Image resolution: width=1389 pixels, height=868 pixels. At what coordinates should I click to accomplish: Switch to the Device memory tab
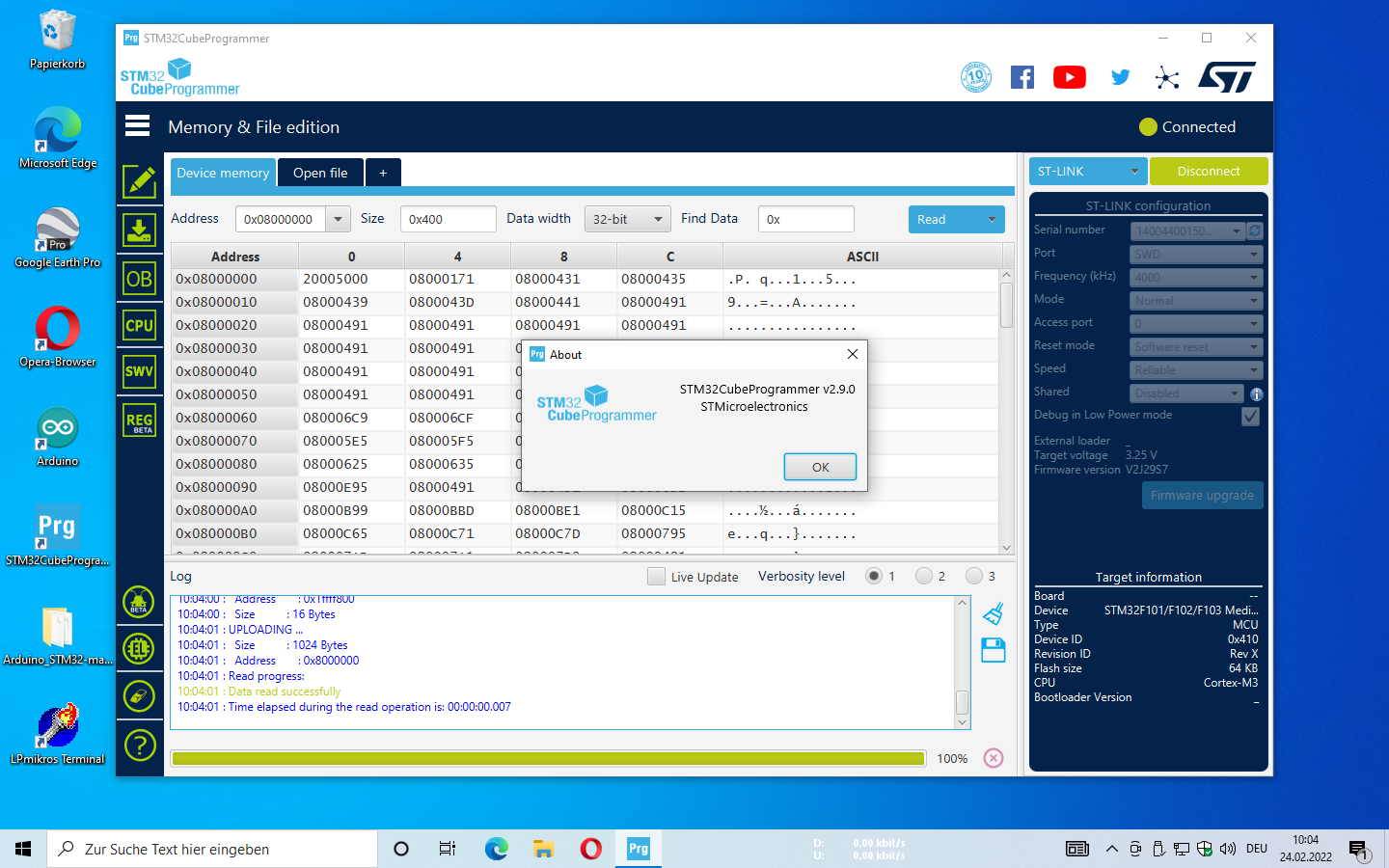click(x=223, y=173)
